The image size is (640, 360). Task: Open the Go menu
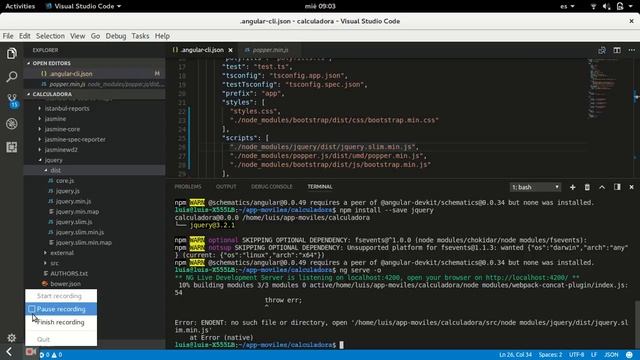click(95, 36)
